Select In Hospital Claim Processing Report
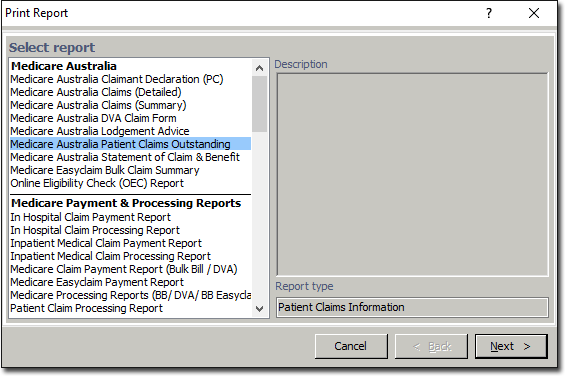This screenshot has width=565, height=376. [x=130, y=230]
